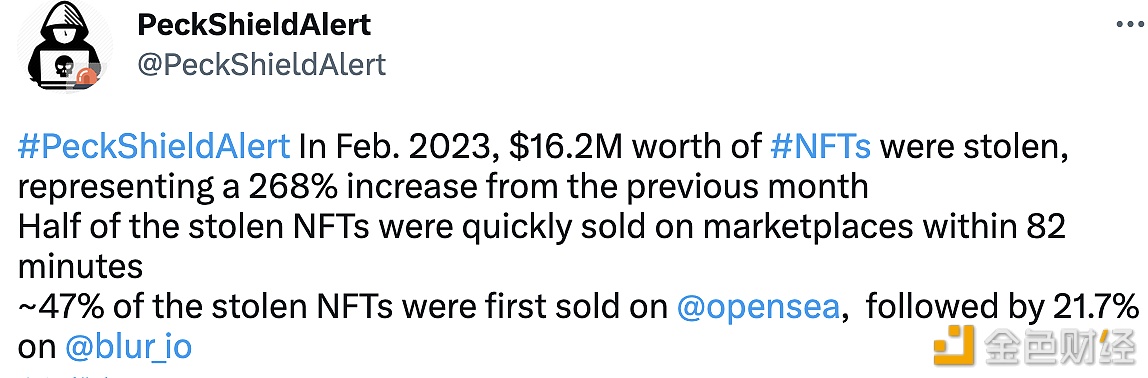
Task: Click the "In Feb. 2023" text
Action: (400, 147)
